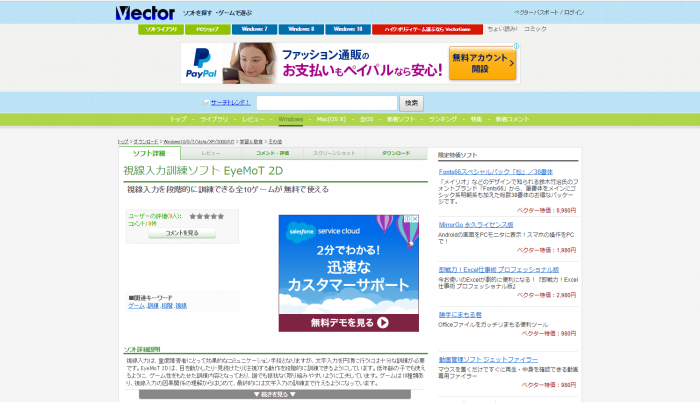Open the Windows 10 top category button
Image resolution: width=700 pixels, height=402 pixels.
(x=346, y=29)
